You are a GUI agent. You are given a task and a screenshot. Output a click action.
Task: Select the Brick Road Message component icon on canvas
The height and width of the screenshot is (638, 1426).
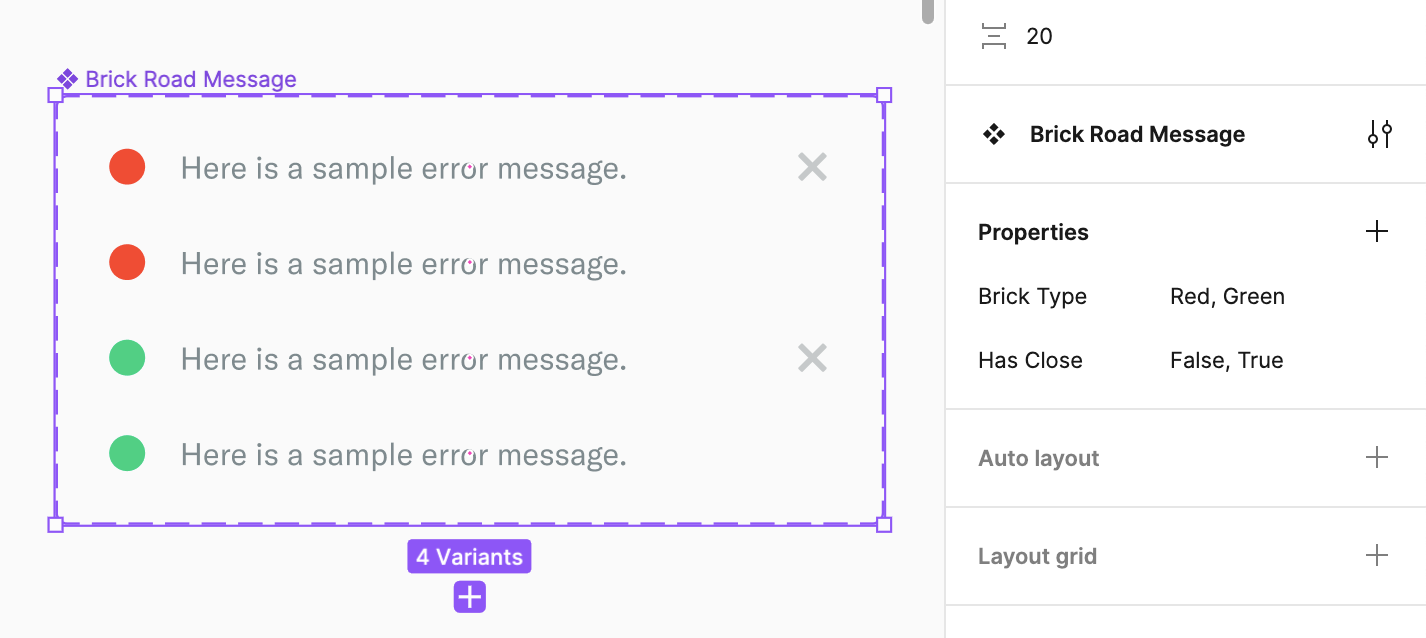pos(67,79)
